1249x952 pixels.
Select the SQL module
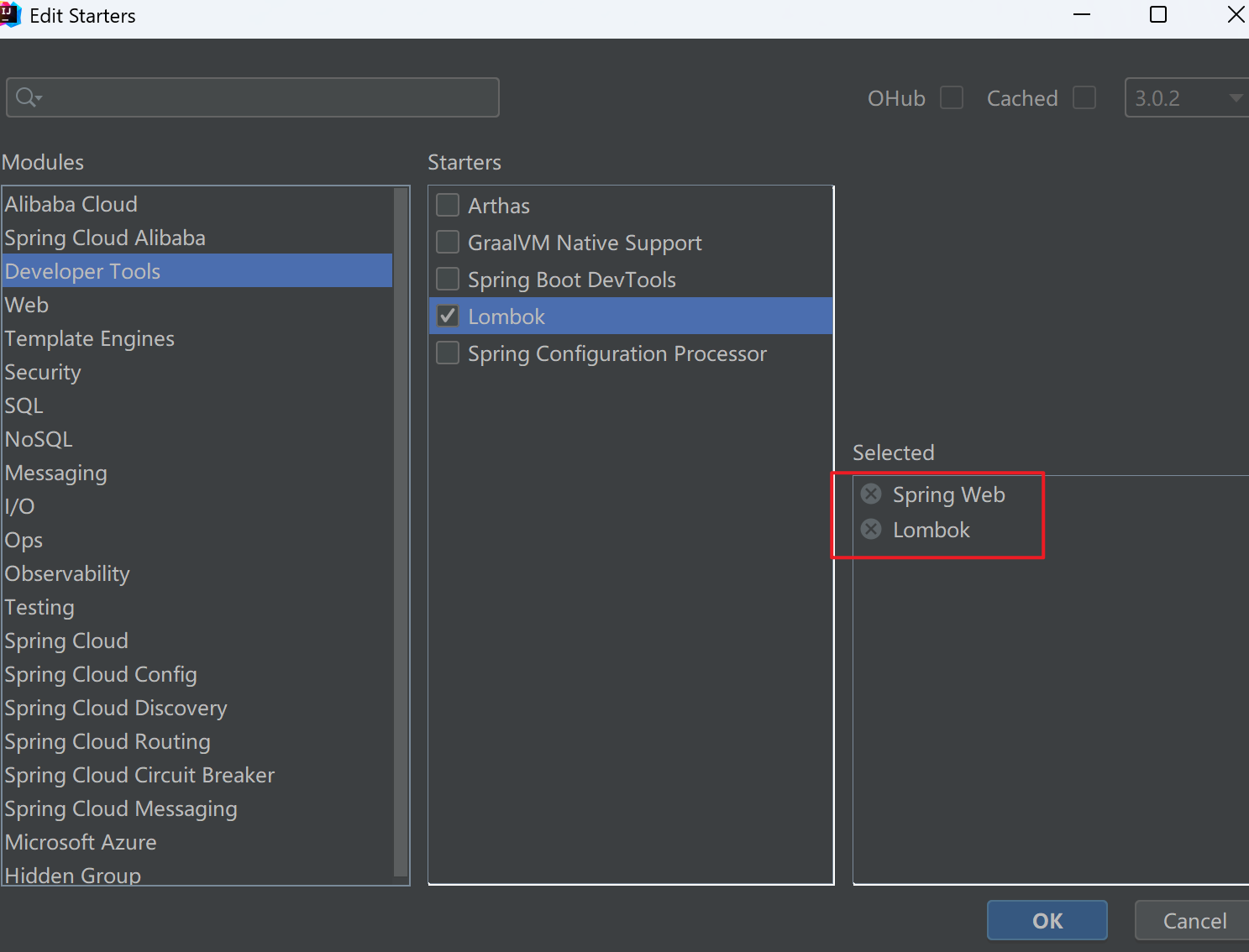point(198,405)
